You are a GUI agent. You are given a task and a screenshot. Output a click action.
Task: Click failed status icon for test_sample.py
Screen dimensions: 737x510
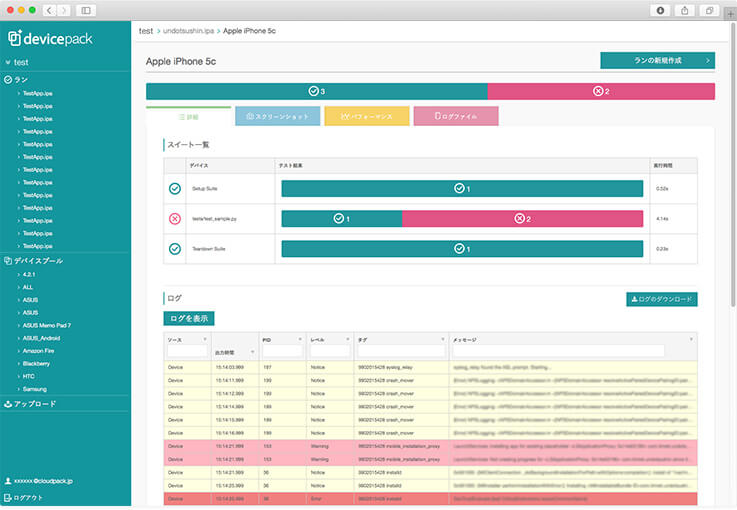click(x=175, y=219)
